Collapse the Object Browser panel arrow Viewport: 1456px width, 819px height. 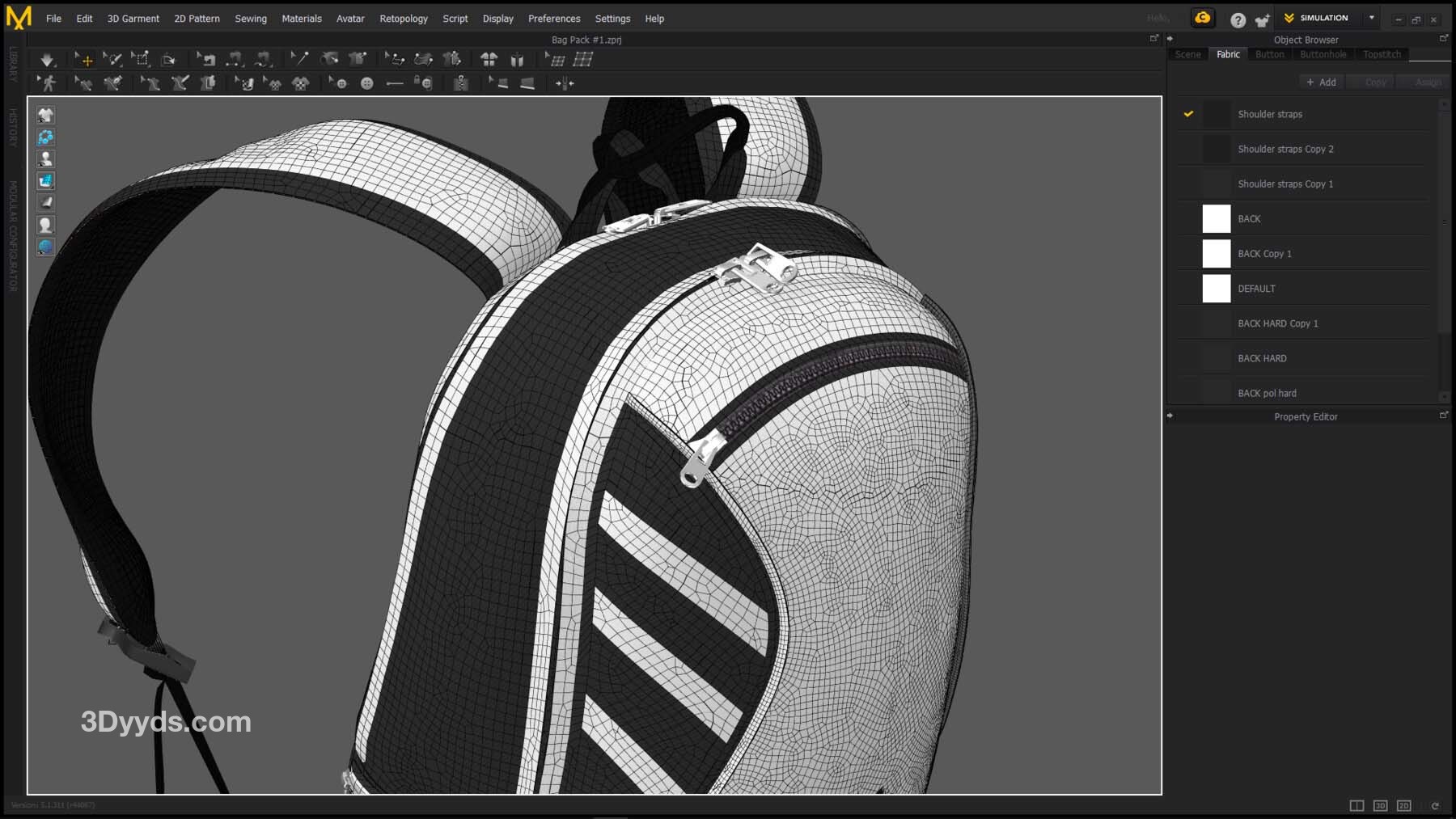pos(1170,39)
